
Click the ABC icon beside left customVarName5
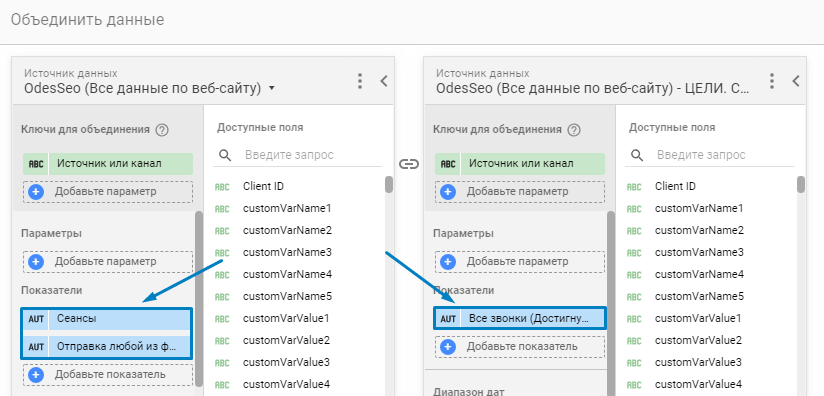[222, 297]
